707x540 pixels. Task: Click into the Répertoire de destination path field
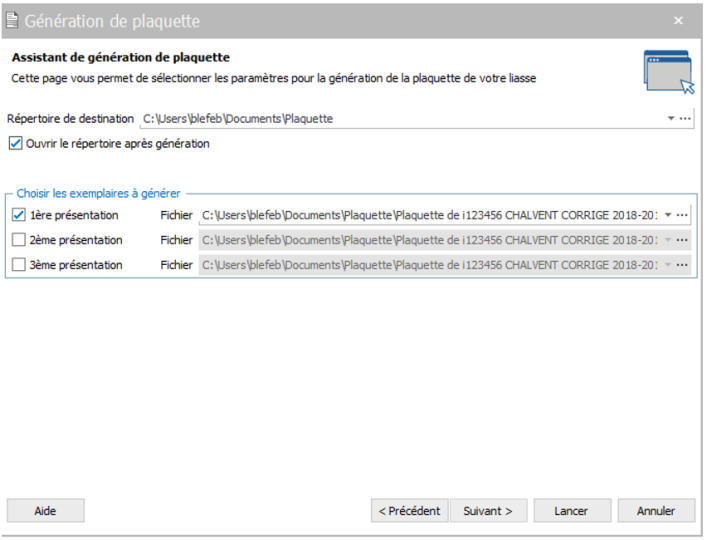point(401,119)
